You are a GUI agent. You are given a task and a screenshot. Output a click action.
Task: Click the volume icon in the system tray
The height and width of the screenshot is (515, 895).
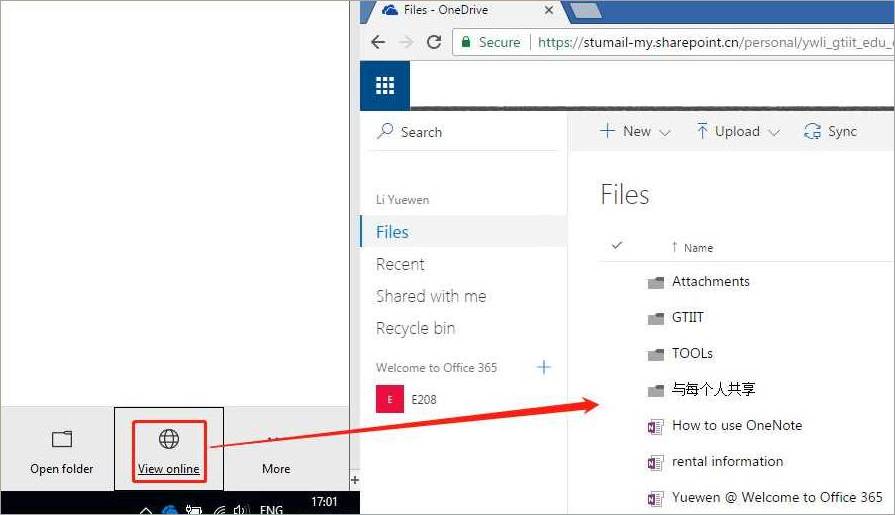(x=241, y=510)
